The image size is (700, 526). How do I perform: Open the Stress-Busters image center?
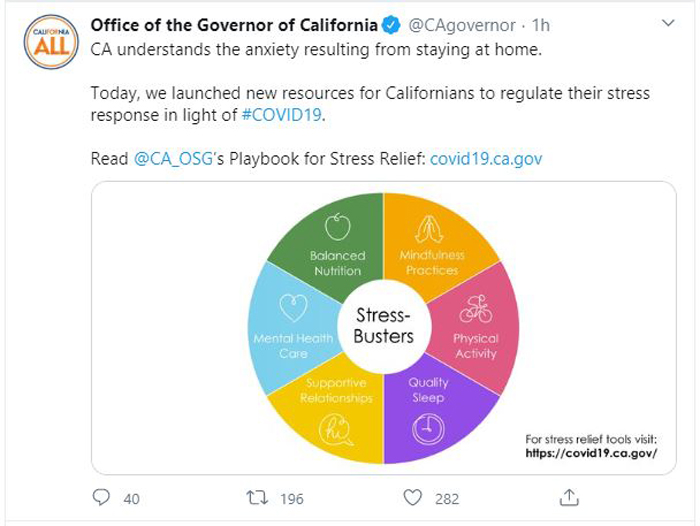(384, 326)
